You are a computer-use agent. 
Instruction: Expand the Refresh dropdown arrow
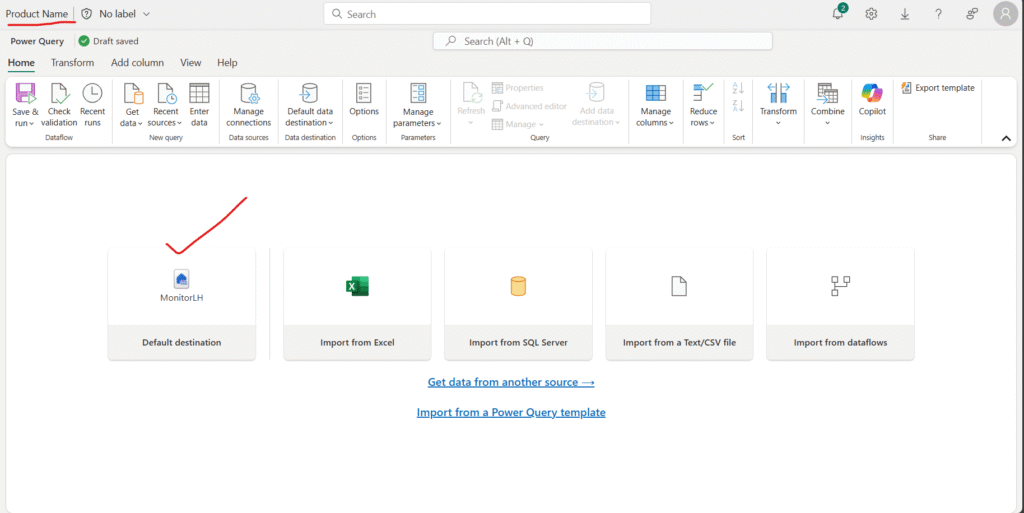point(471,123)
